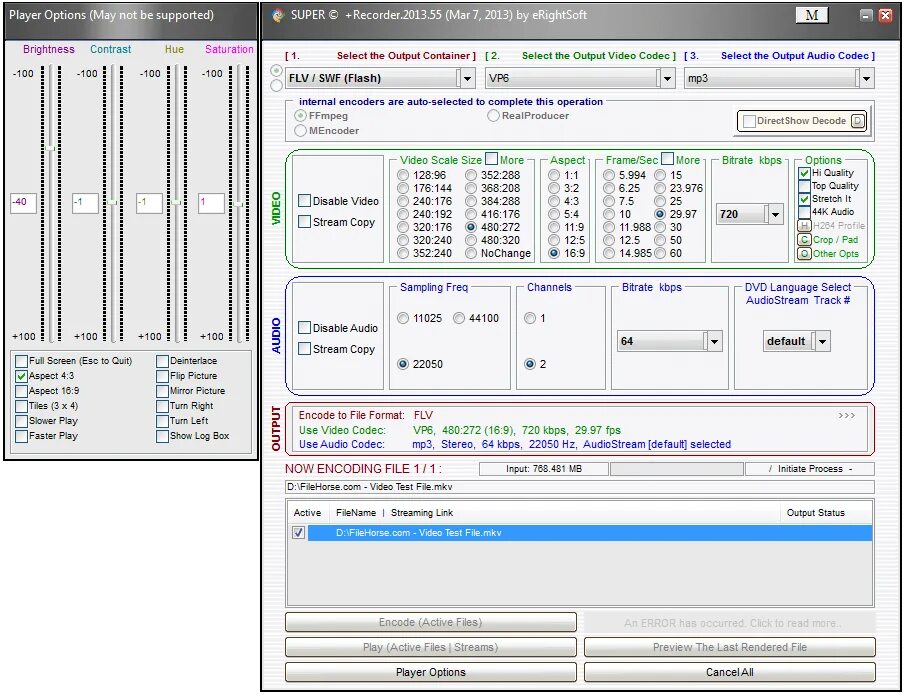Open H264 Profile icon button
This screenshot has width=905, height=695.
tap(804, 226)
